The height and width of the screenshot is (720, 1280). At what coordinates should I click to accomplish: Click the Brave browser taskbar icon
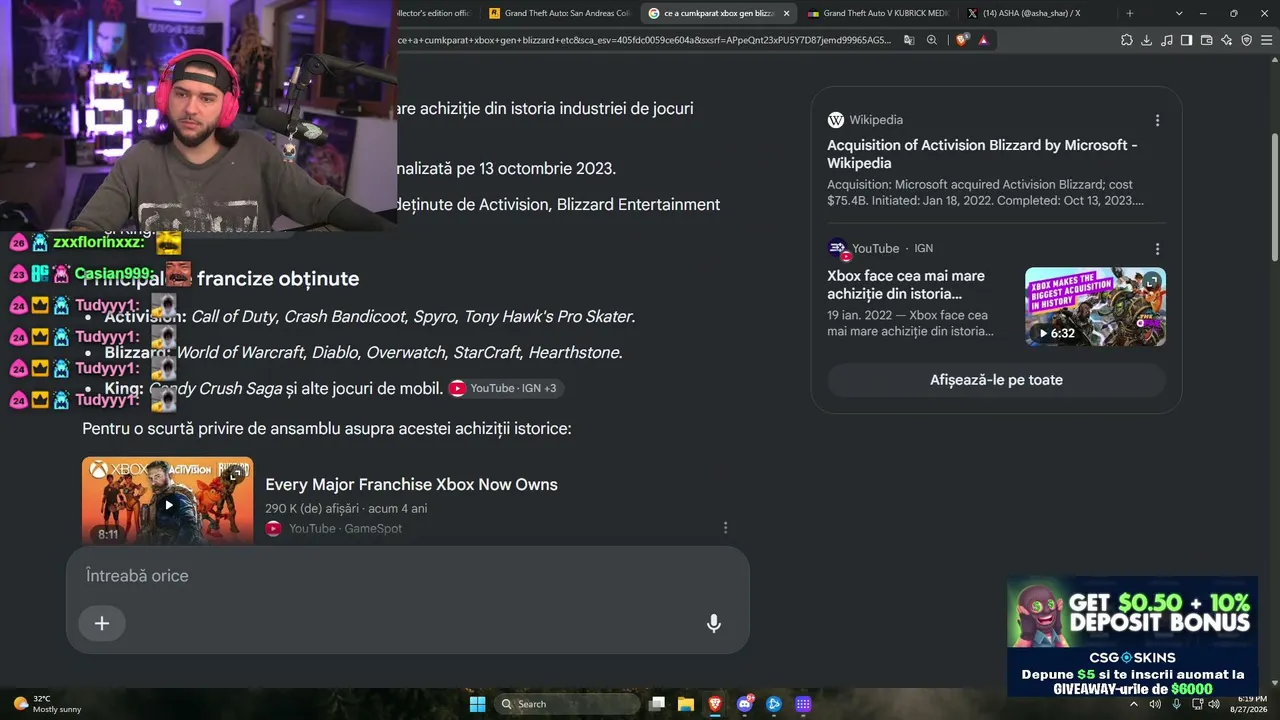click(715, 704)
